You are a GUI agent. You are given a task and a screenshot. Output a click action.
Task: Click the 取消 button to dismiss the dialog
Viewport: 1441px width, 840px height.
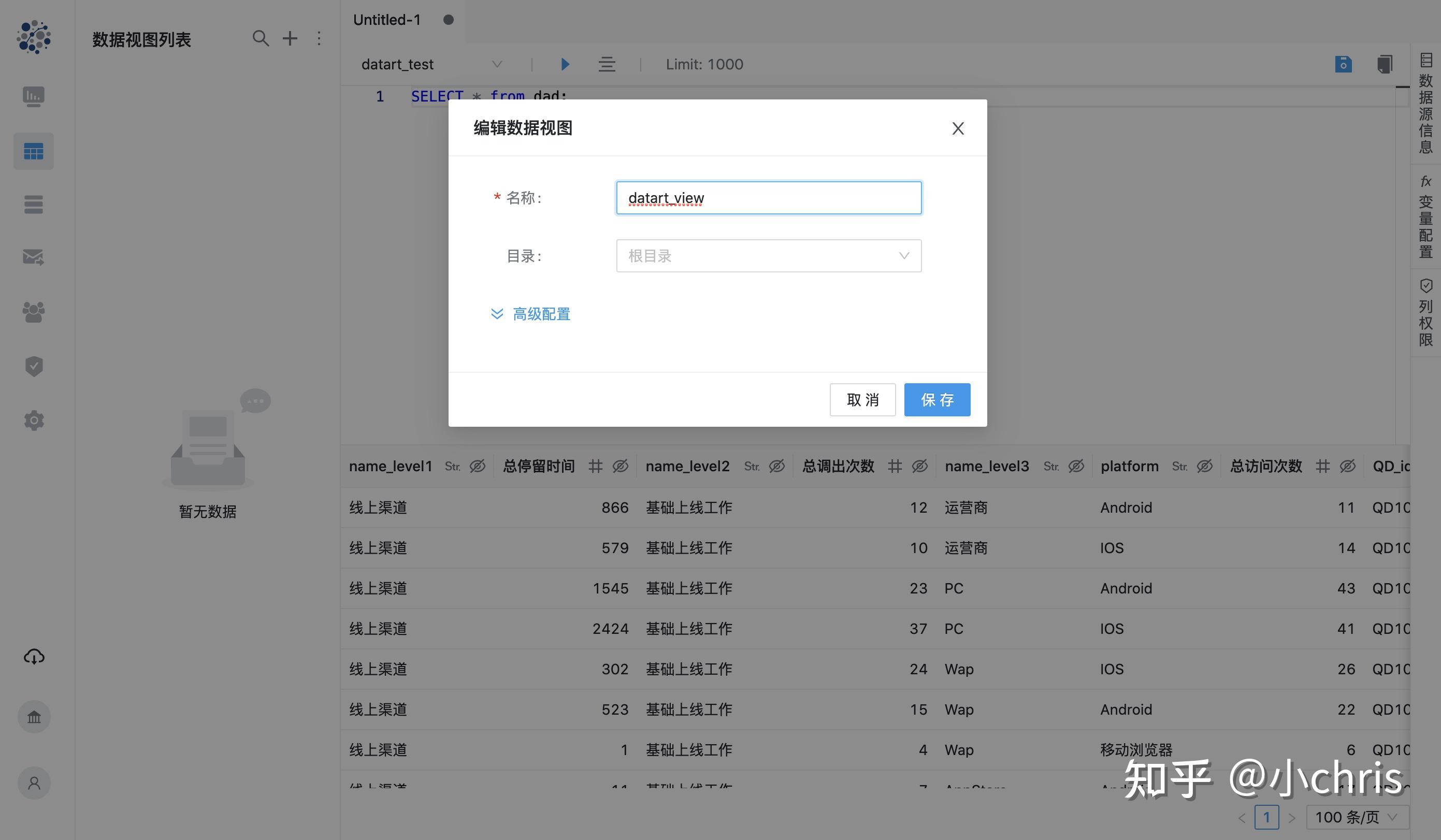click(862, 400)
